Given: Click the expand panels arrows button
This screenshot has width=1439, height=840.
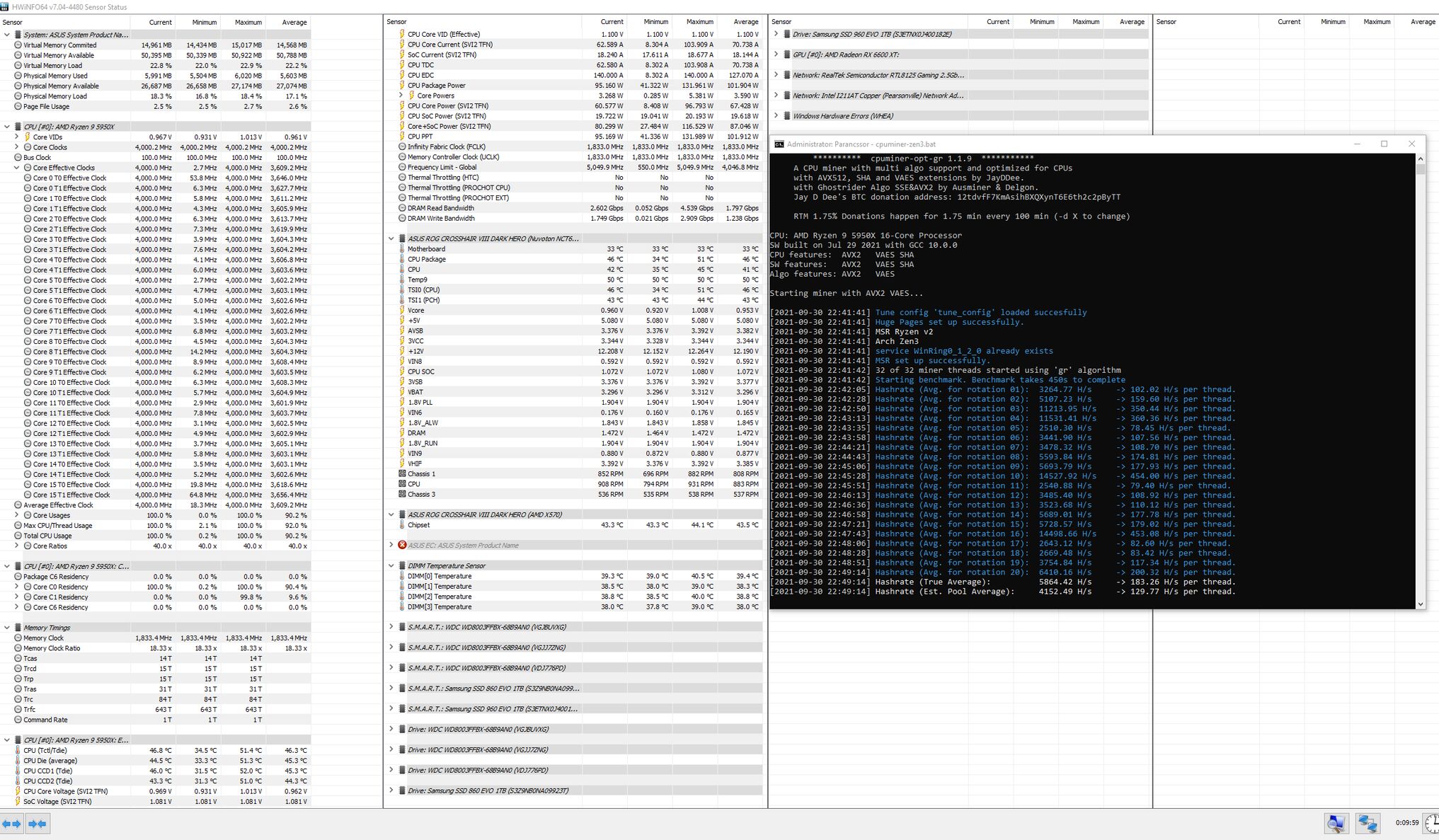Looking at the screenshot, I should pos(12,824).
